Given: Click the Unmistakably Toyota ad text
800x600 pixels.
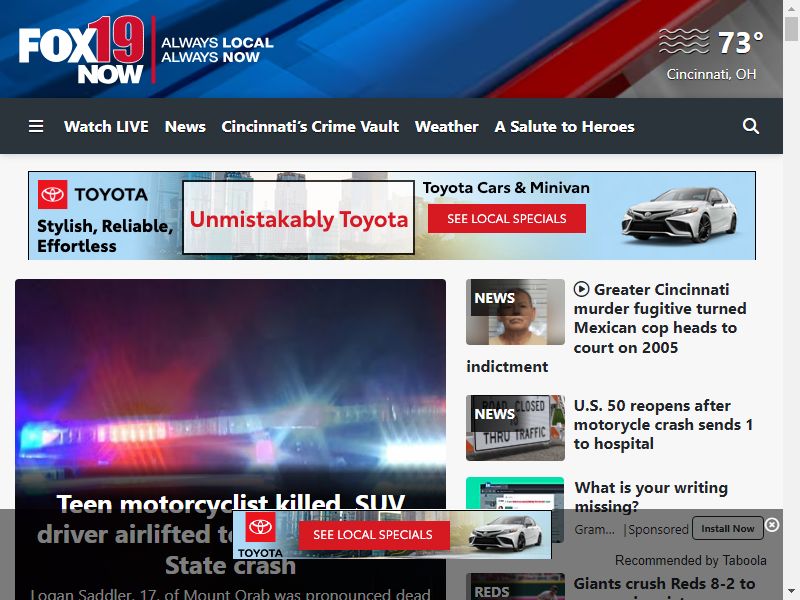Looking at the screenshot, I should 298,219.
